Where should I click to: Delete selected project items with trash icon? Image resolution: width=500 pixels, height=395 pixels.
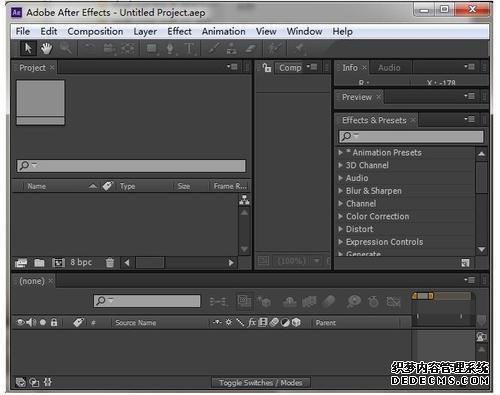(110, 263)
